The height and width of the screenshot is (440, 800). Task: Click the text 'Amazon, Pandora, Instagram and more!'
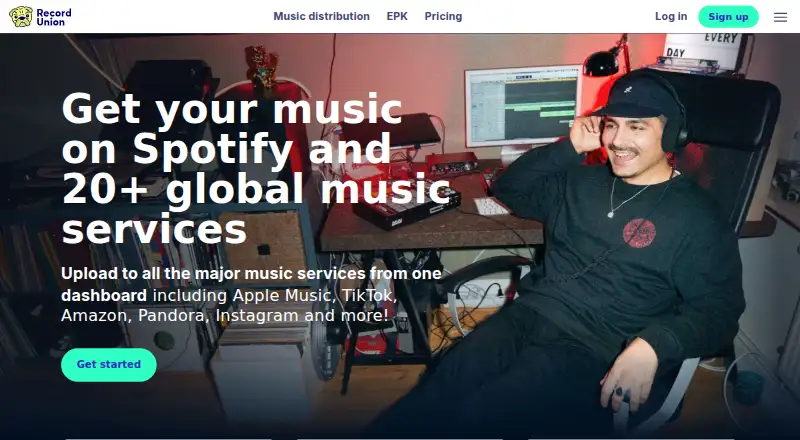224,315
